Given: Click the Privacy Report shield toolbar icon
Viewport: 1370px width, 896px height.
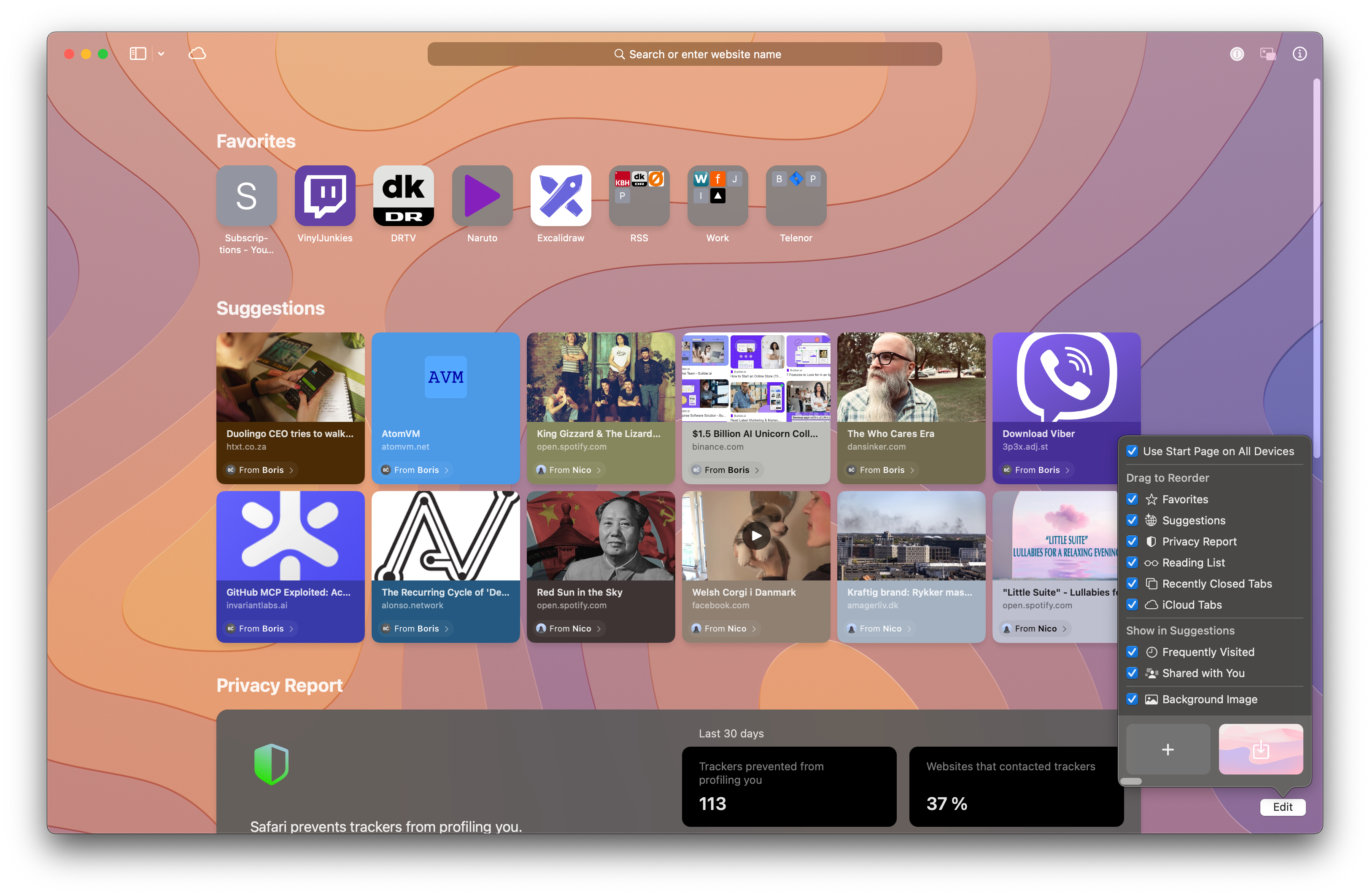Looking at the screenshot, I should tap(1236, 54).
